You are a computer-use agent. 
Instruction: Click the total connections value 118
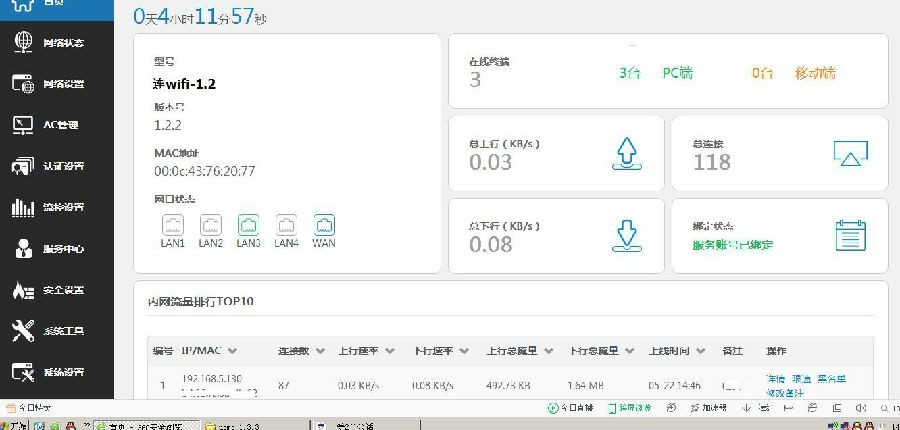[712, 162]
